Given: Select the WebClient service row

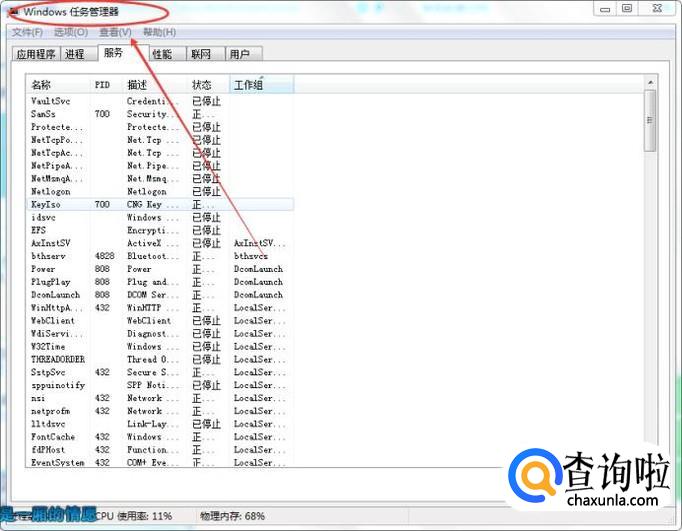Looking at the screenshot, I should pyautogui.click(x=160, y=321).
